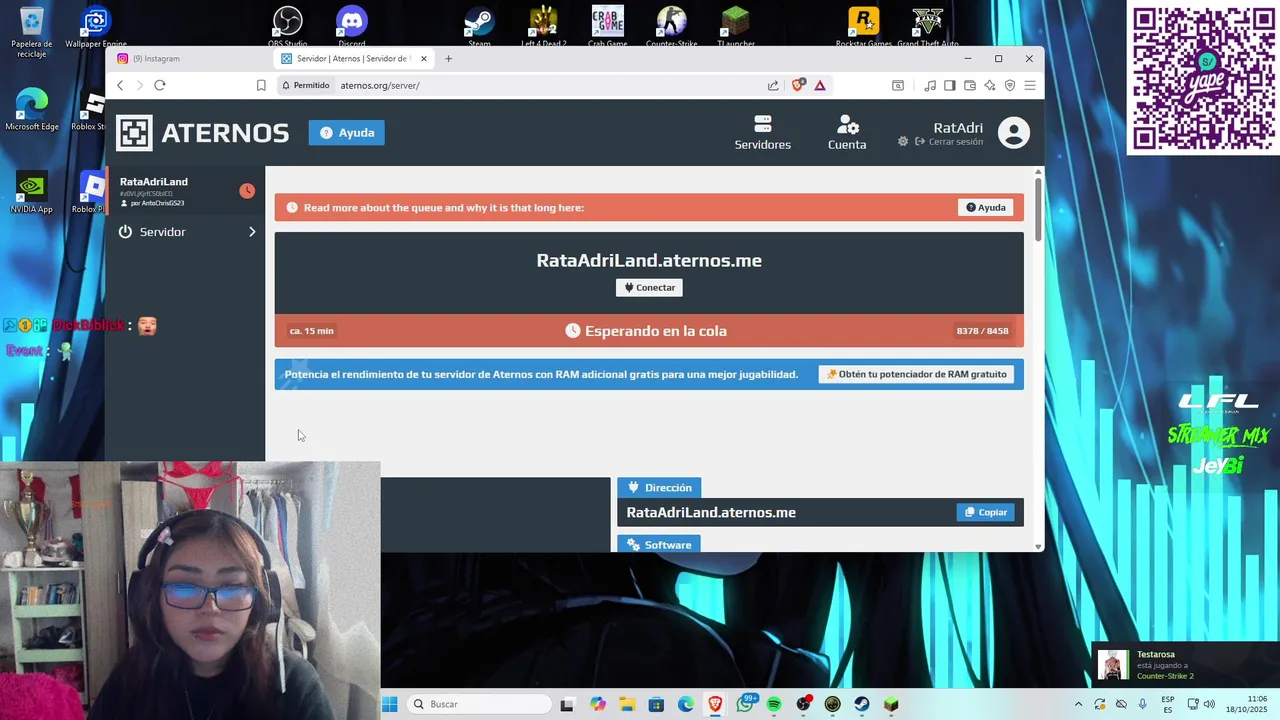The height and width of the screenshot is (720, 1280).
Task: Open the settings gear next to Cerrar sesión
Action: 903,142
